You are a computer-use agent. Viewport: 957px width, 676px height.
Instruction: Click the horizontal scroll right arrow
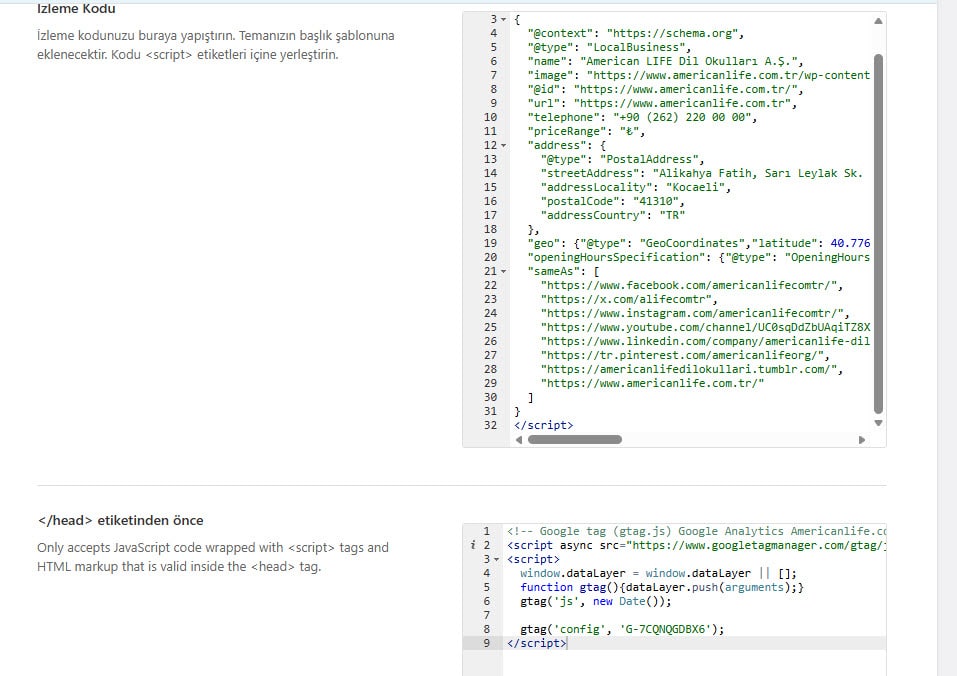click(x=862, y=439)
